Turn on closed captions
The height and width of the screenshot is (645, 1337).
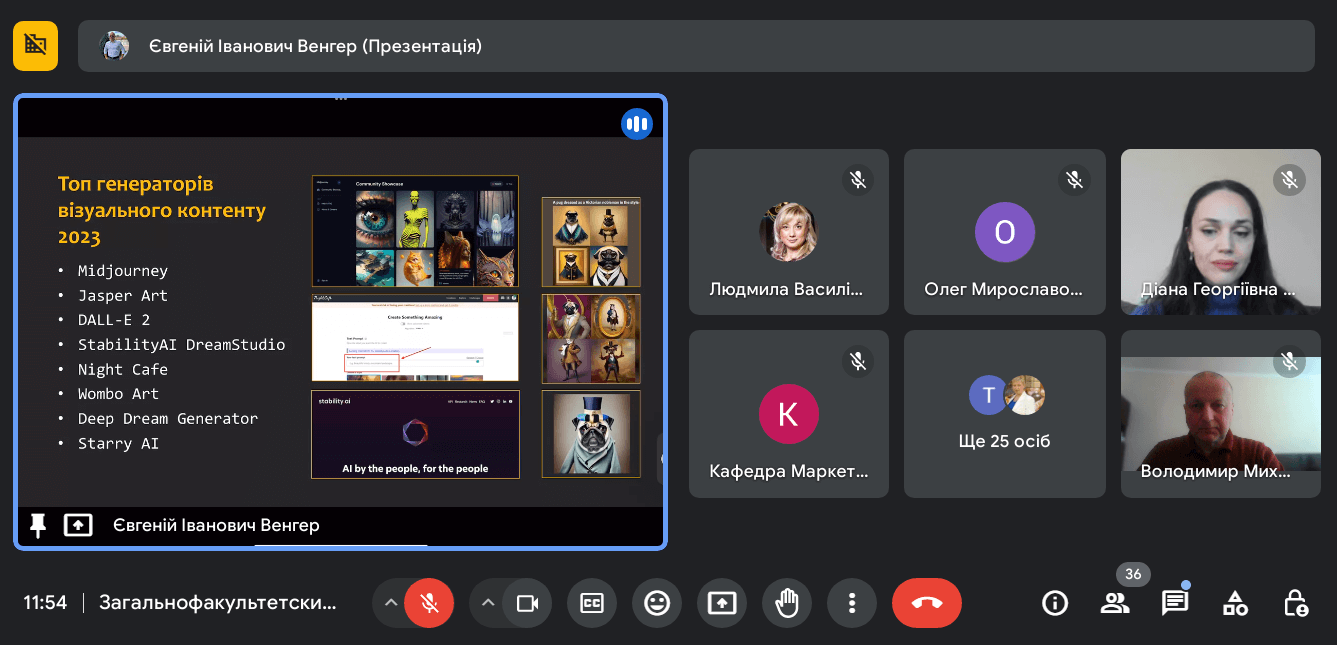click(x=592, y=603)
